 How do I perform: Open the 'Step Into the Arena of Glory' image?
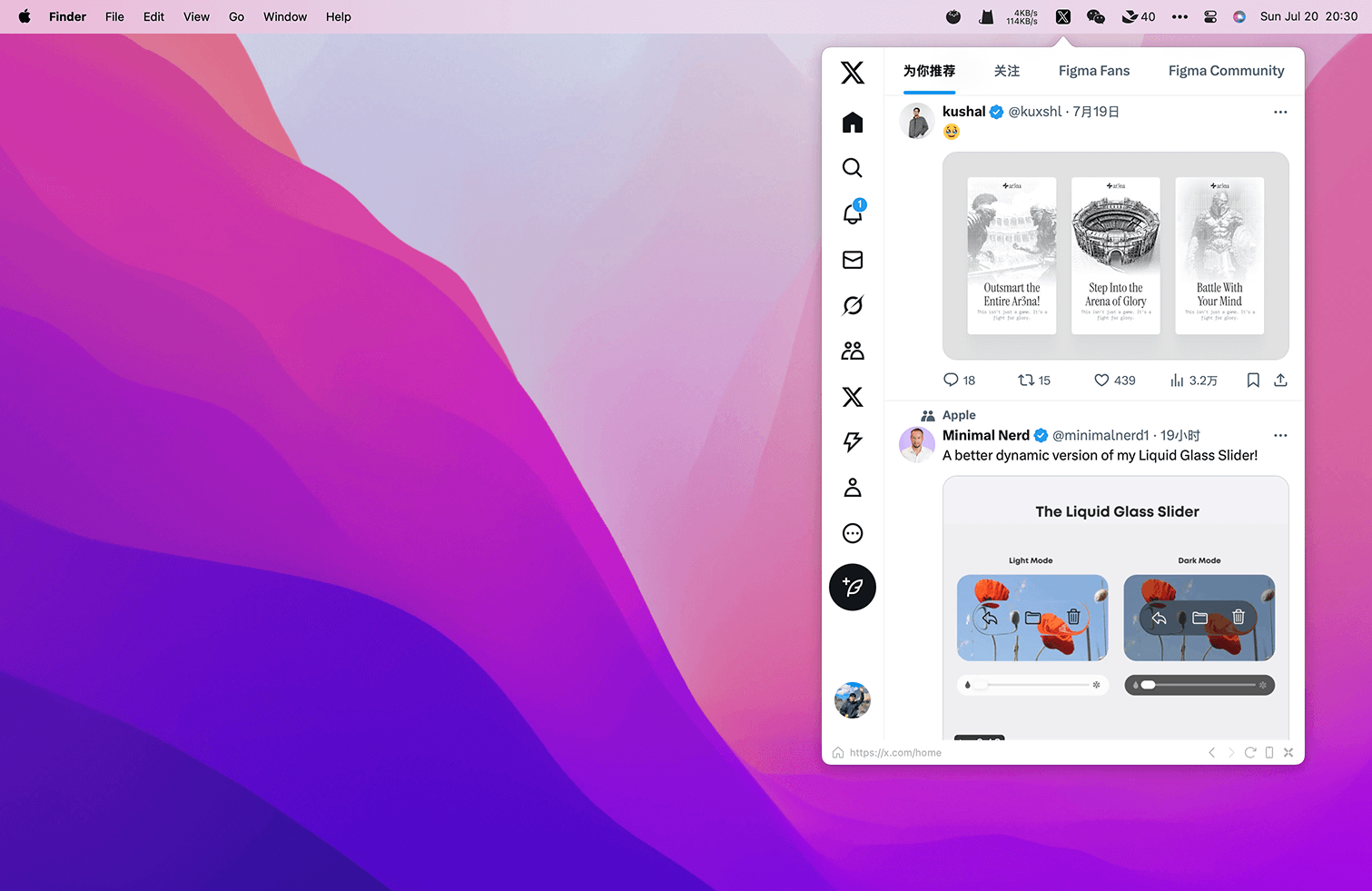pyautogui.click(x=1115, y=255)
